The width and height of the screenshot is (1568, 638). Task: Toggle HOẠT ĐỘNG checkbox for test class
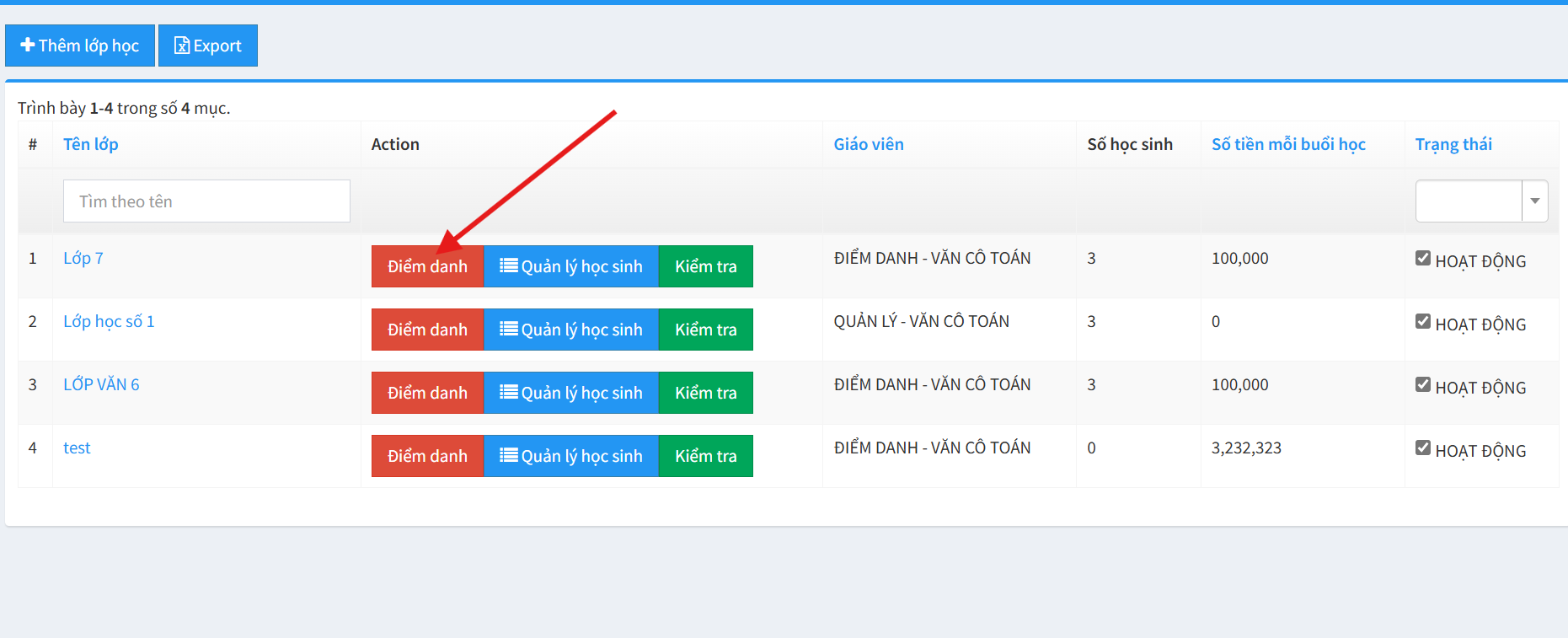1423,448
